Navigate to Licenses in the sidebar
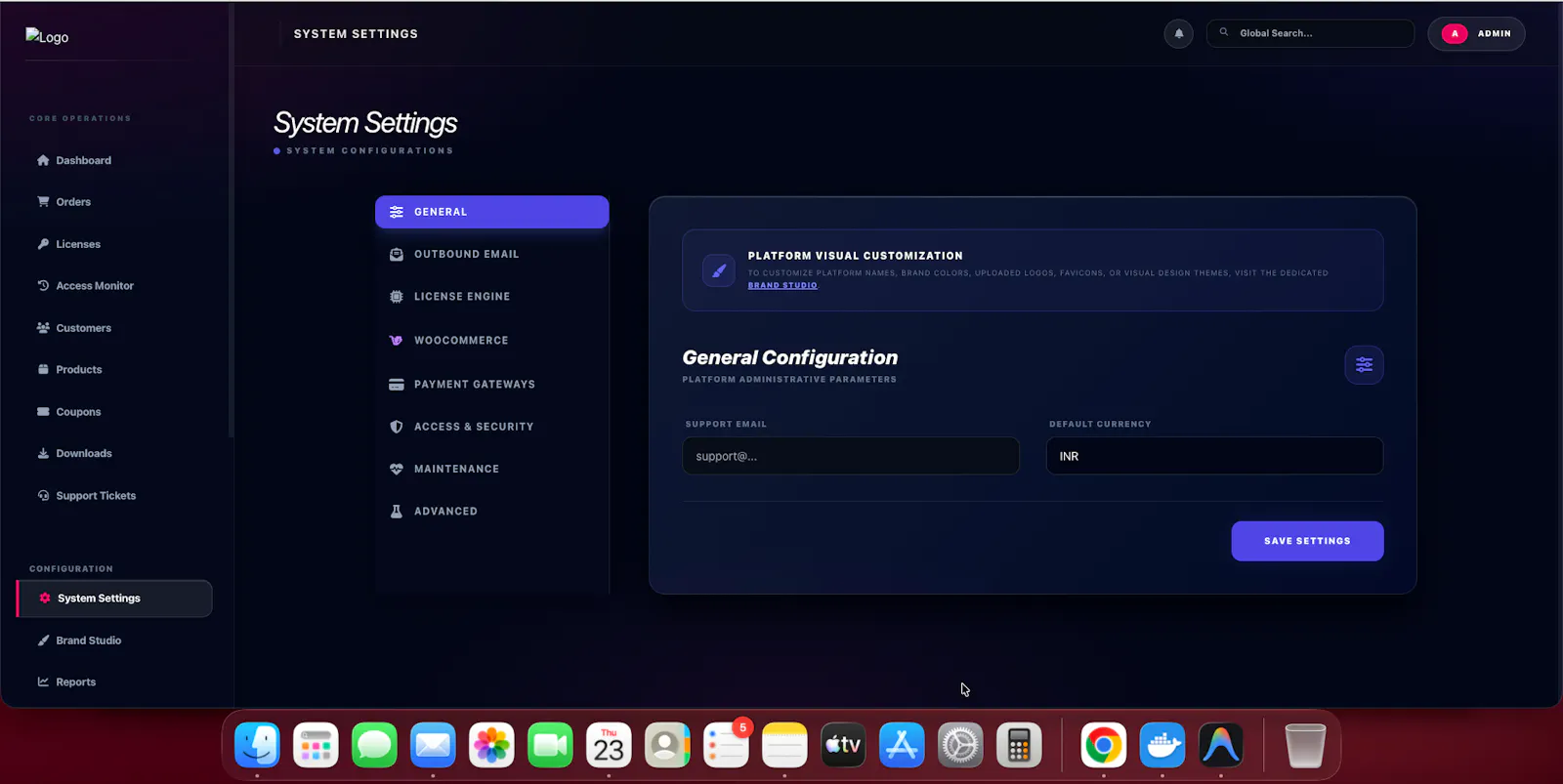 [78, 244]
